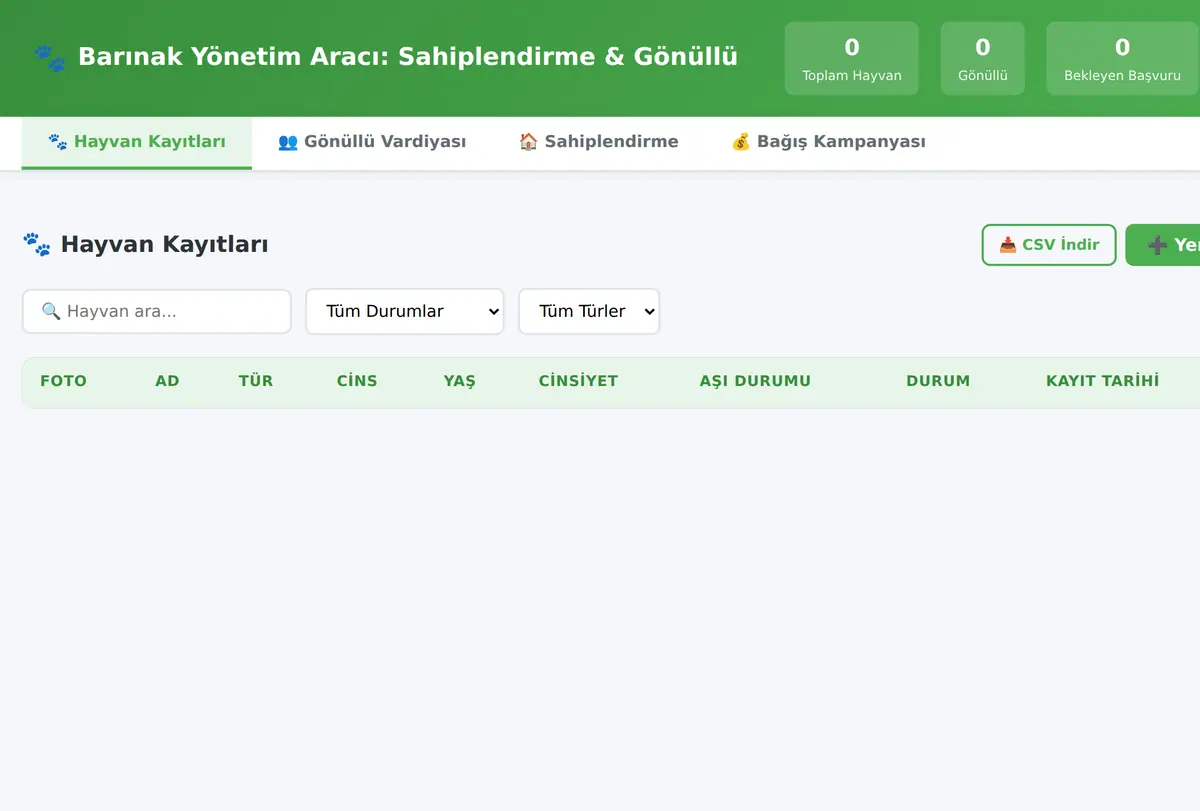1200x811 pixels.
Task: Click the AŞI DURUMU column header
Action: tap(755, 381)
